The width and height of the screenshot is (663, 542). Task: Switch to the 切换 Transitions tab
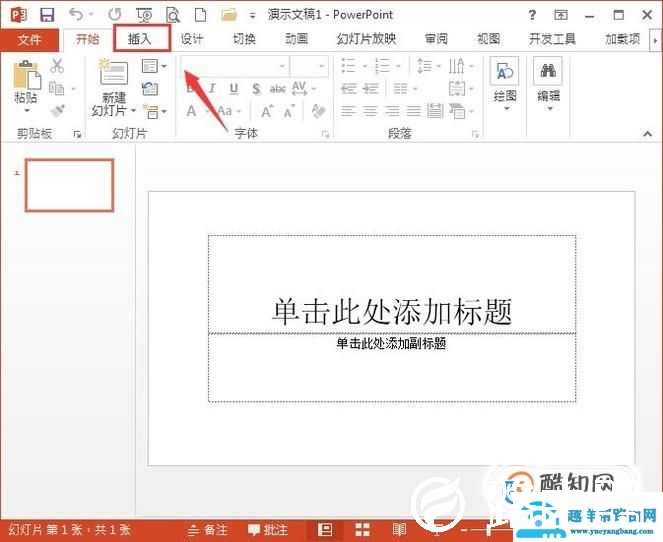244,39
